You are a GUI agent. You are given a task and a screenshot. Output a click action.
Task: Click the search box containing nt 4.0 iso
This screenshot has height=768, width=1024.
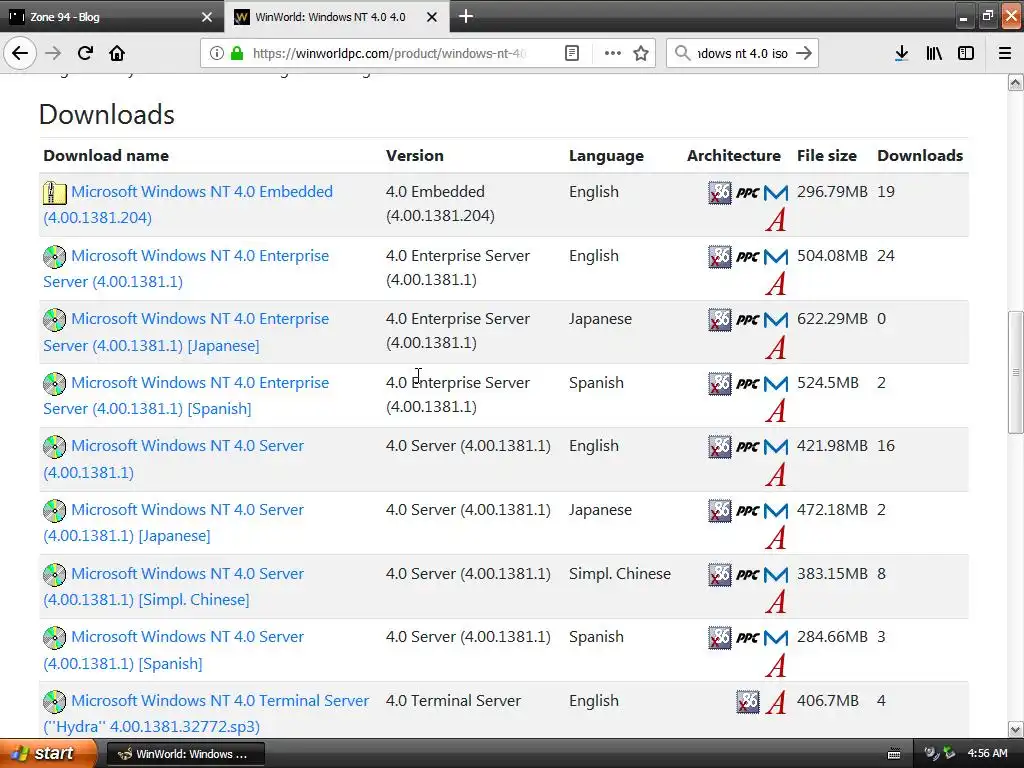tap(743, 53)
